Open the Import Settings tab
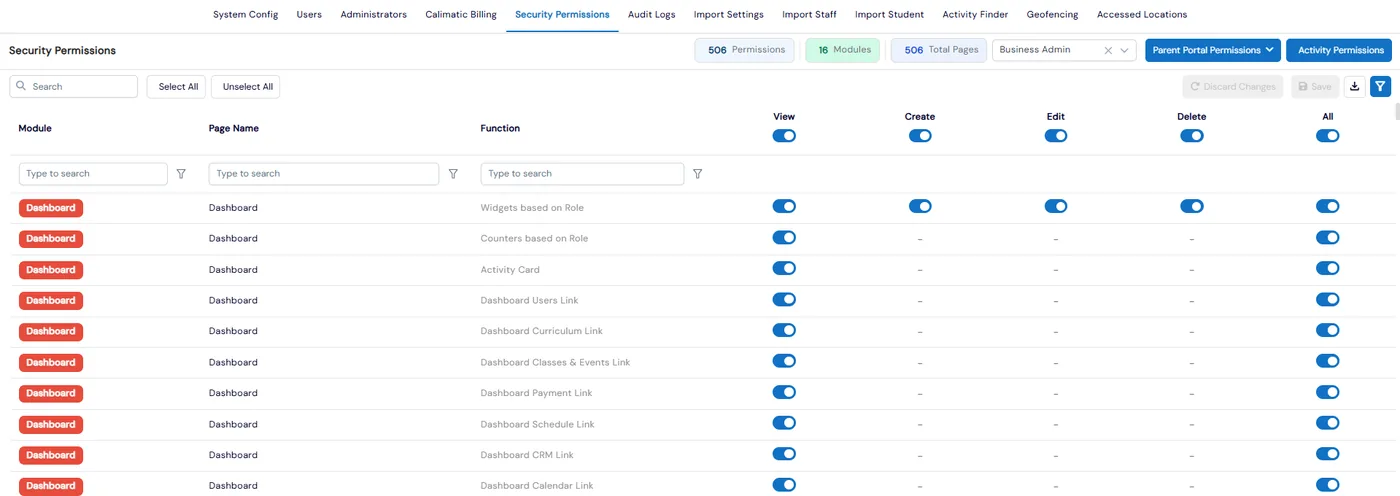The image size is (1400, 496). tap(729, 15)
